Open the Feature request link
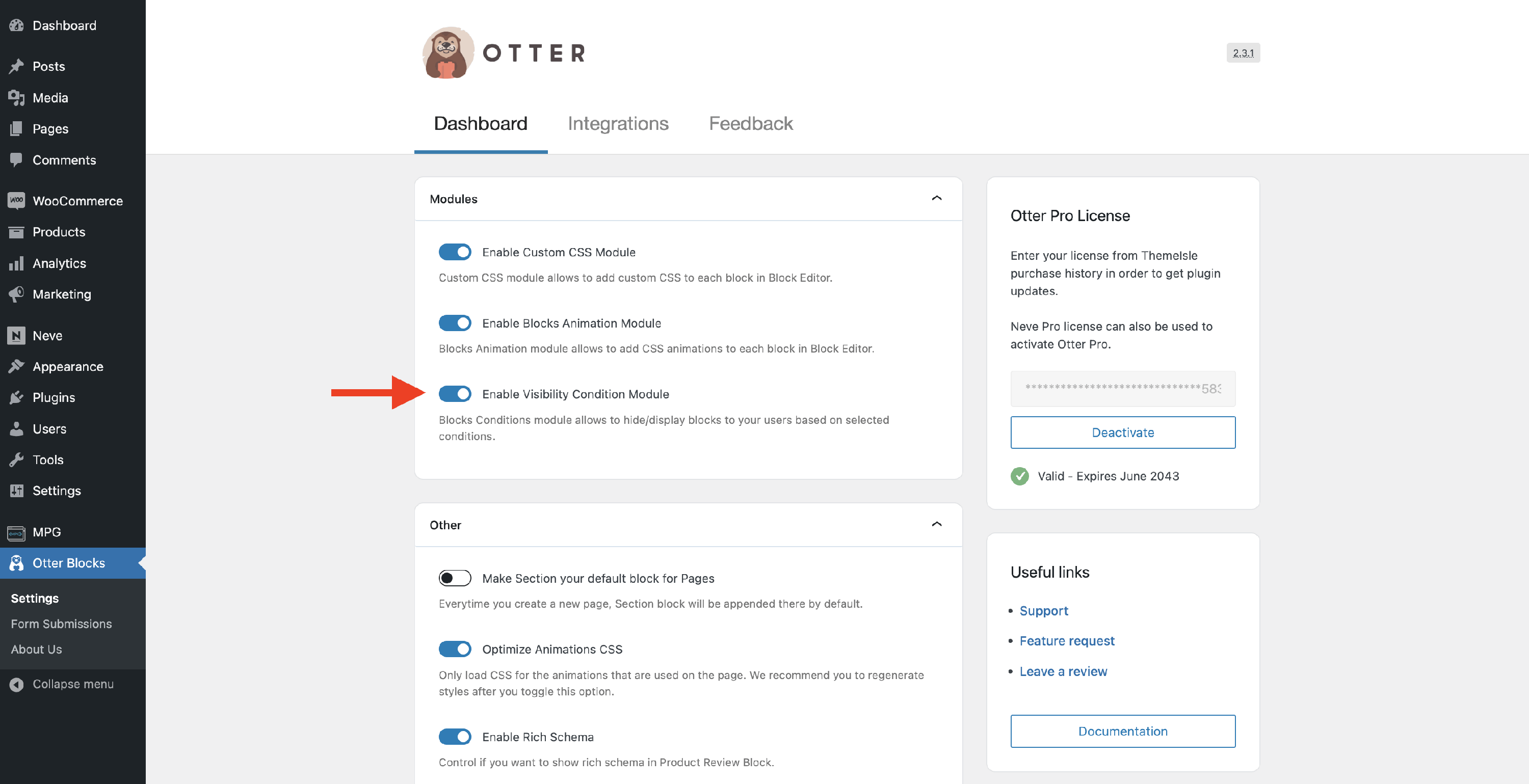The height and width of the screenshot is (784, 1529). tap(1067, 641)
